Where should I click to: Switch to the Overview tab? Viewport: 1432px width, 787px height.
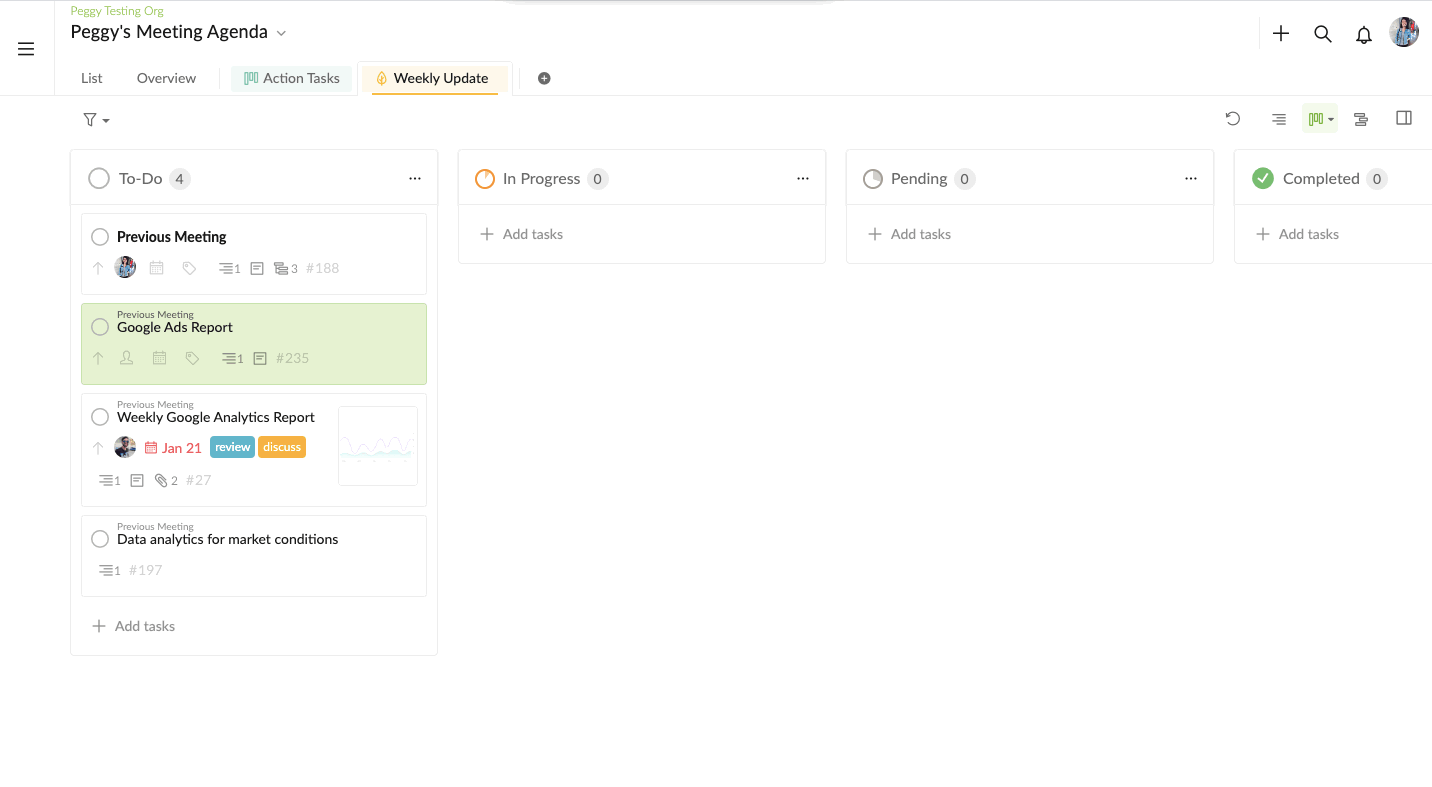pos(167,78)
